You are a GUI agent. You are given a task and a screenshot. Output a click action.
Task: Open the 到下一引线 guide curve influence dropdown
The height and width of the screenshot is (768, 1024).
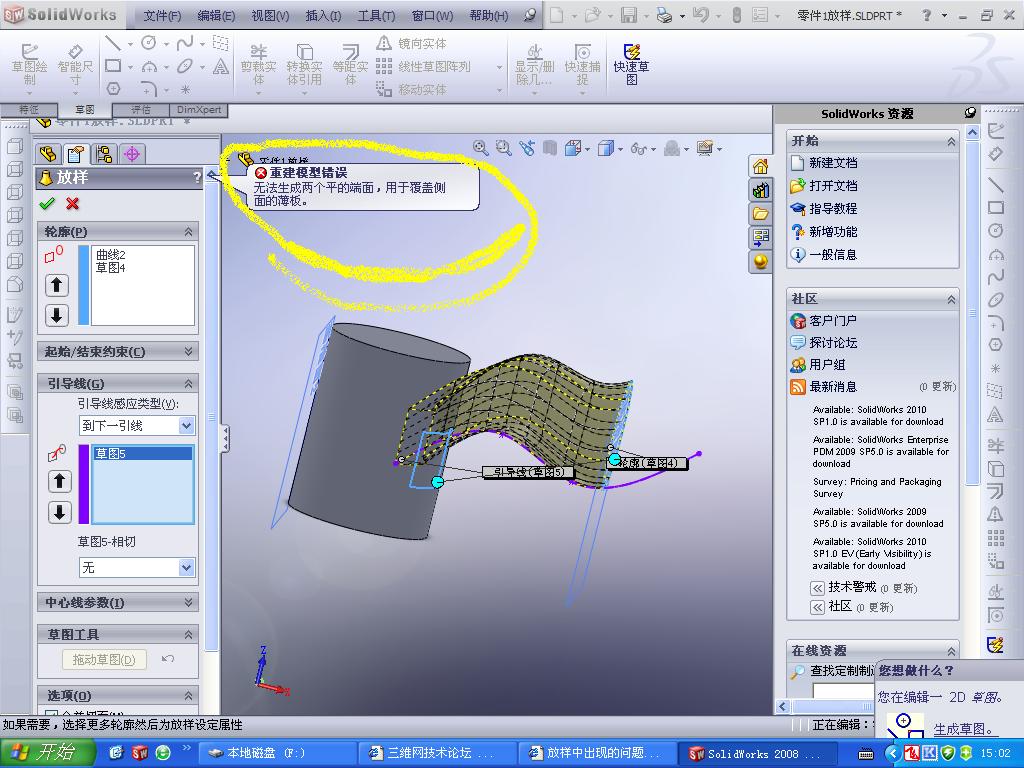click(x=186, y=426)
